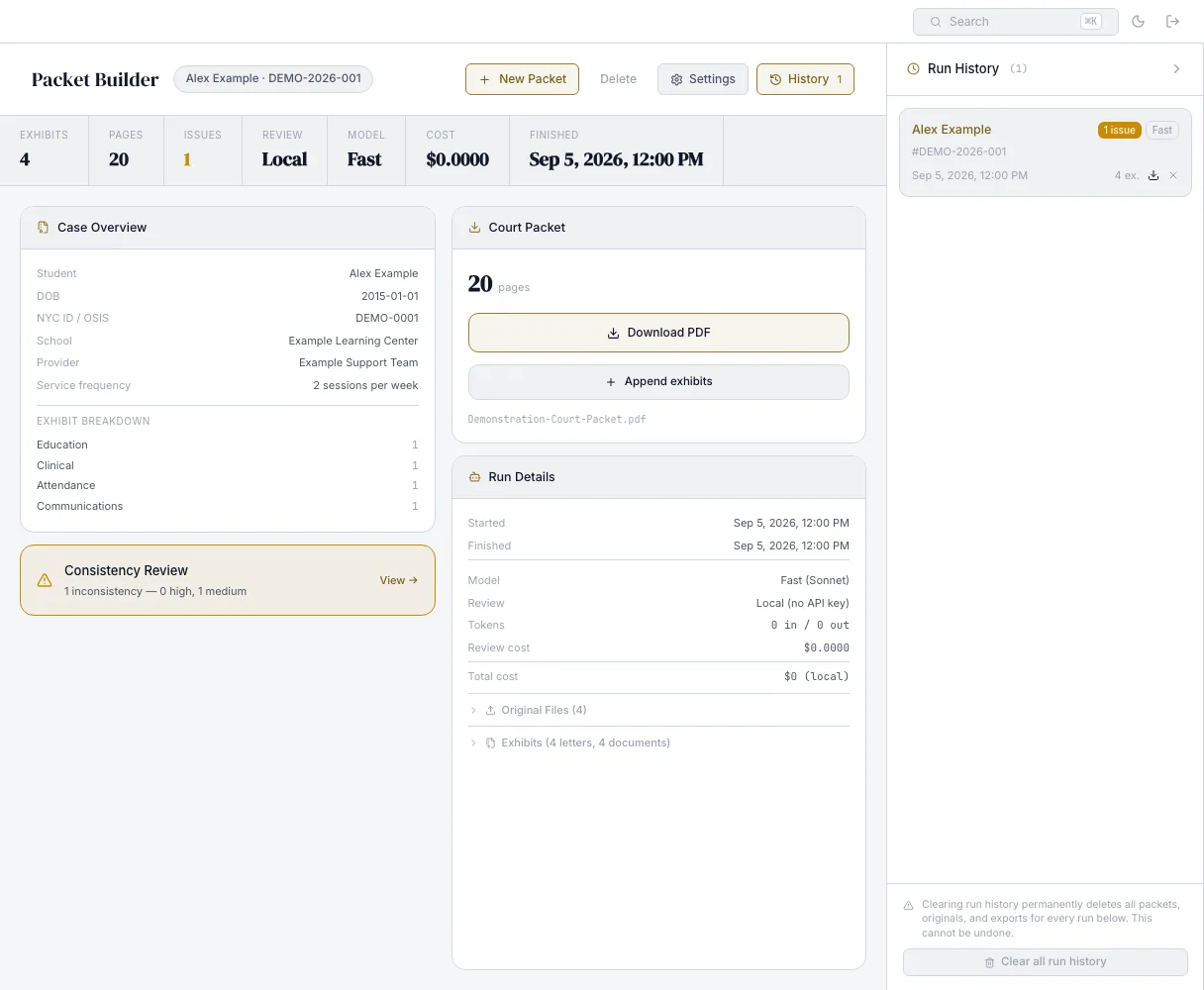Screen dimensions: 1204x990
Task: Expand Original Files (4)
Action: pyautogui.click(x=658, y=710)
